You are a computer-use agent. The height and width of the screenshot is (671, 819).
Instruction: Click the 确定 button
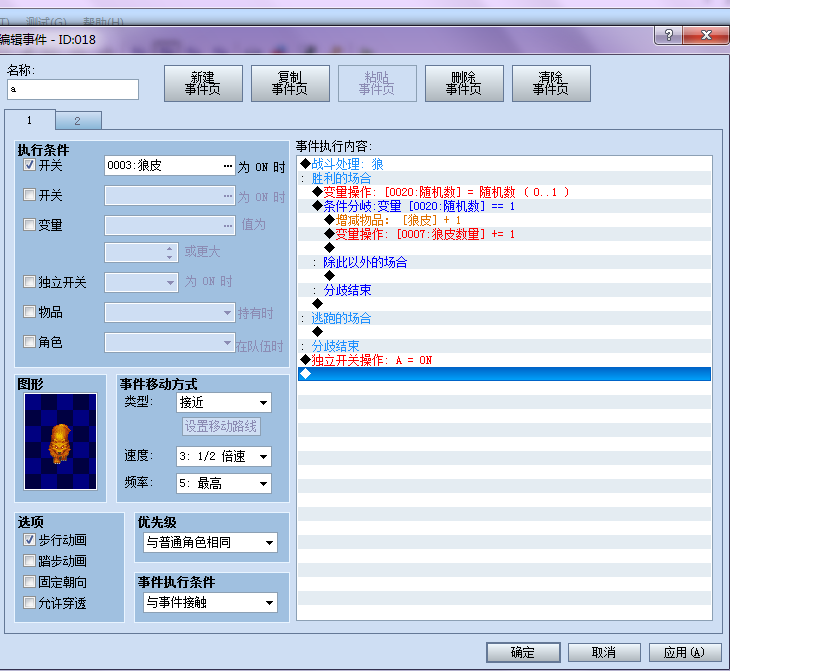pyautogui.click(x=523, y=653)
